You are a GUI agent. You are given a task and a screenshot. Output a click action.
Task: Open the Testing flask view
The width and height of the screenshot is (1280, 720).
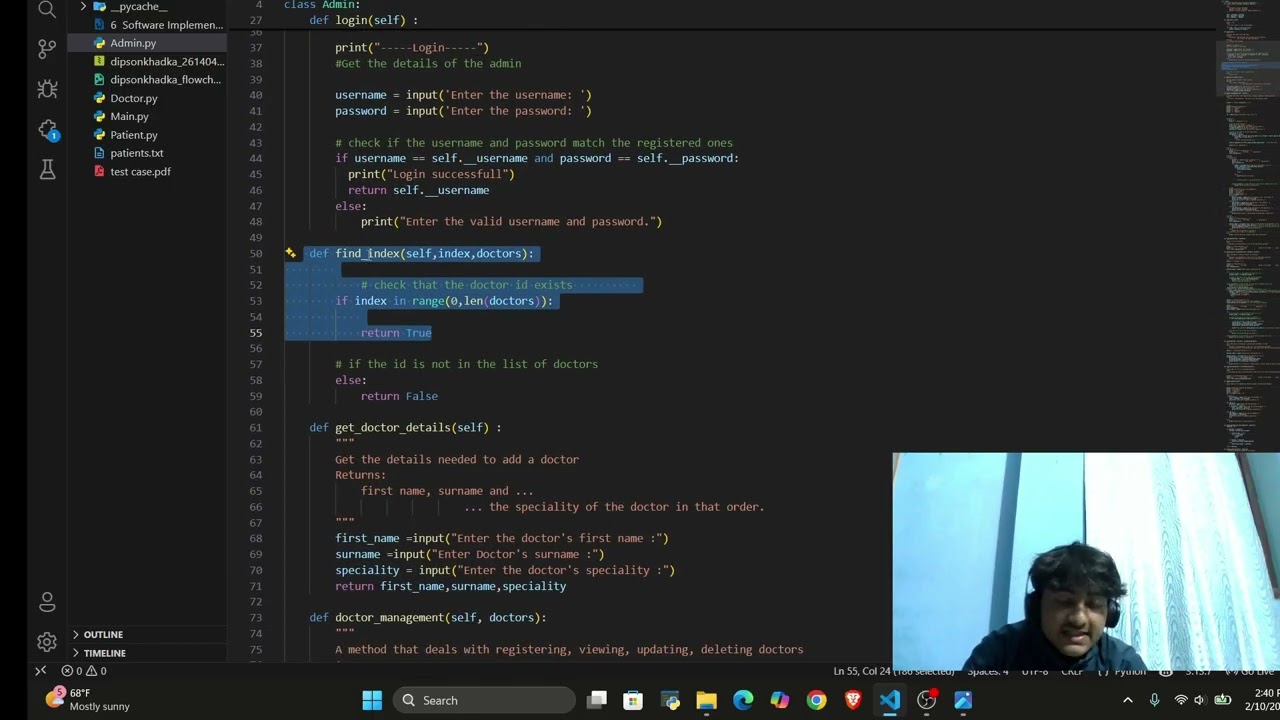pyautogui.click(x=47, y=170)
